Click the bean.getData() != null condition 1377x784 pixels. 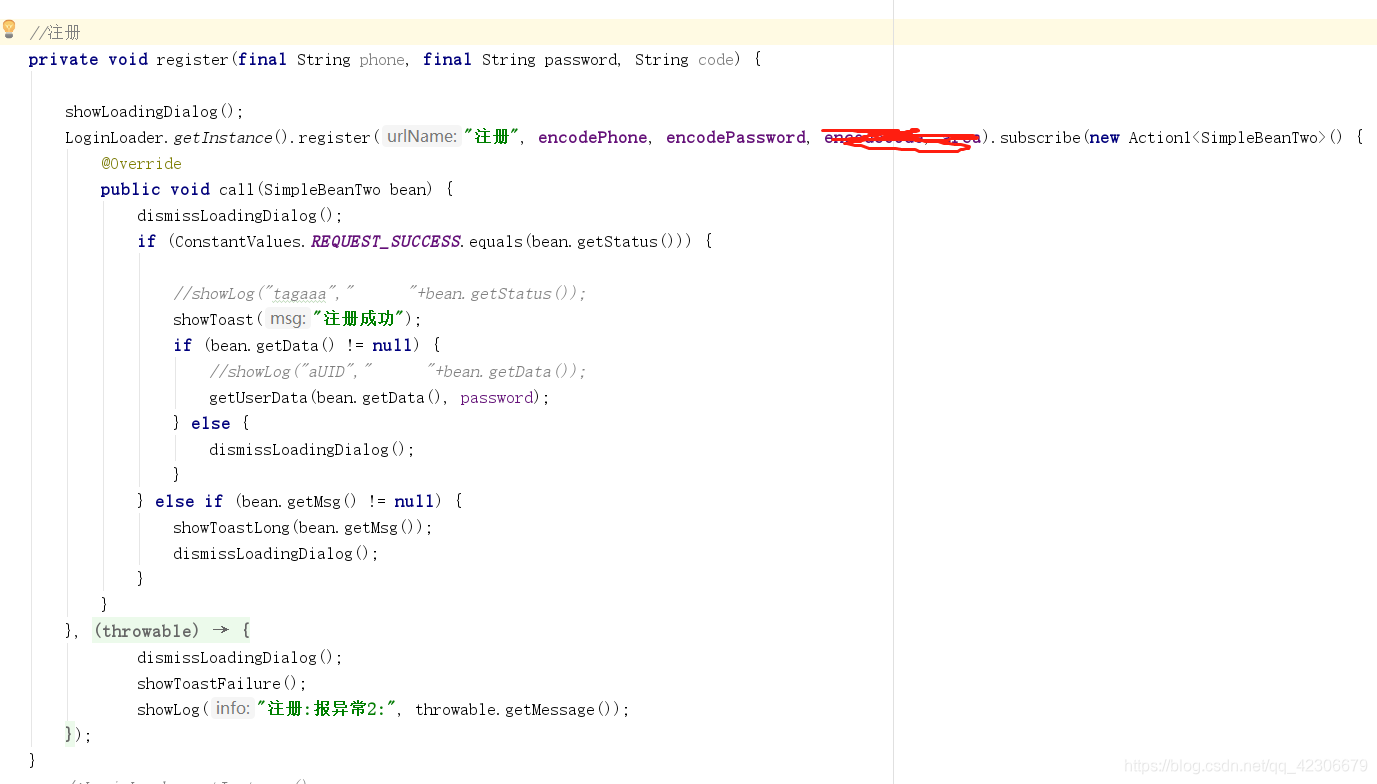pyautogui.click(x=310, y=346)
